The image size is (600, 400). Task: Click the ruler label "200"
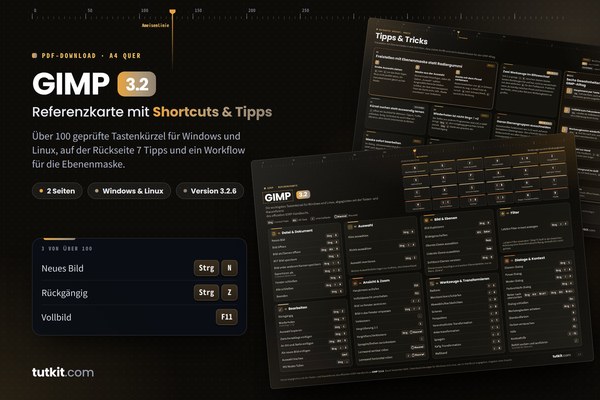[252, 10]
